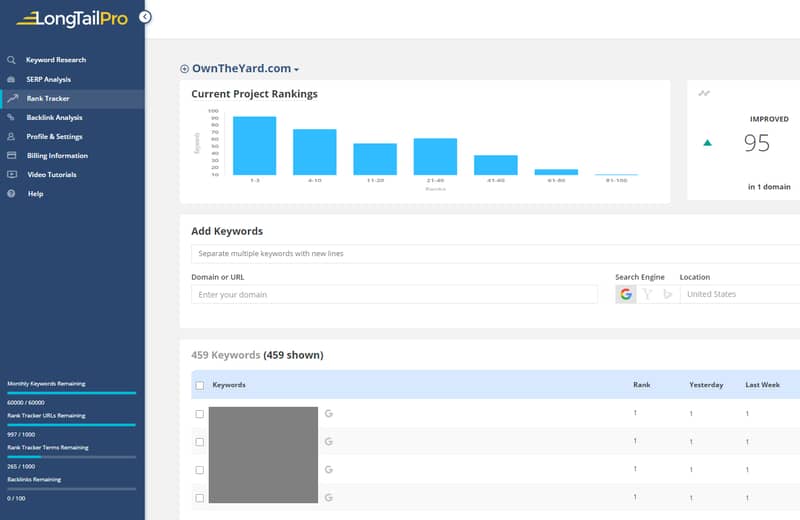The height and width of the screenshot is (520, 800).
Task: Click the improved count 95
Action: point(757,143)
